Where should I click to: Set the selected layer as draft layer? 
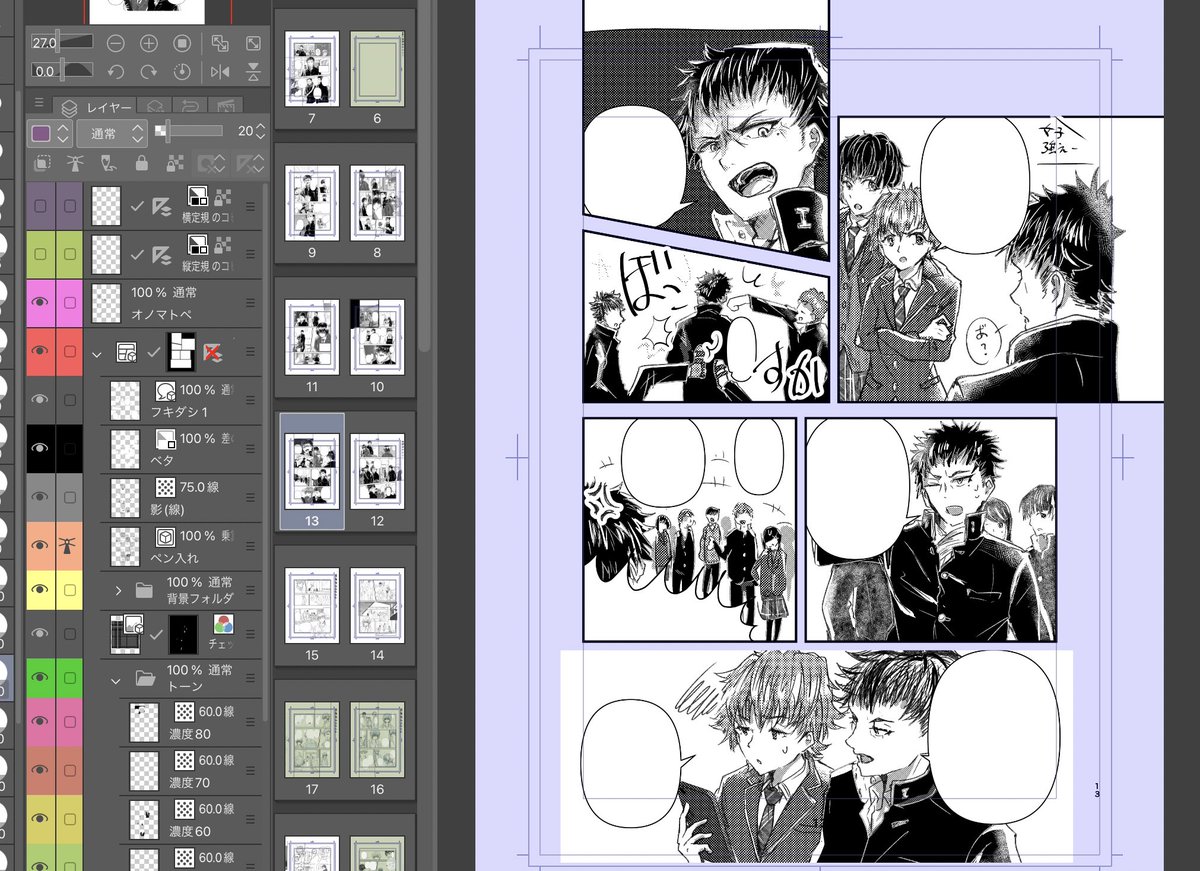click(x=108, y=163)
